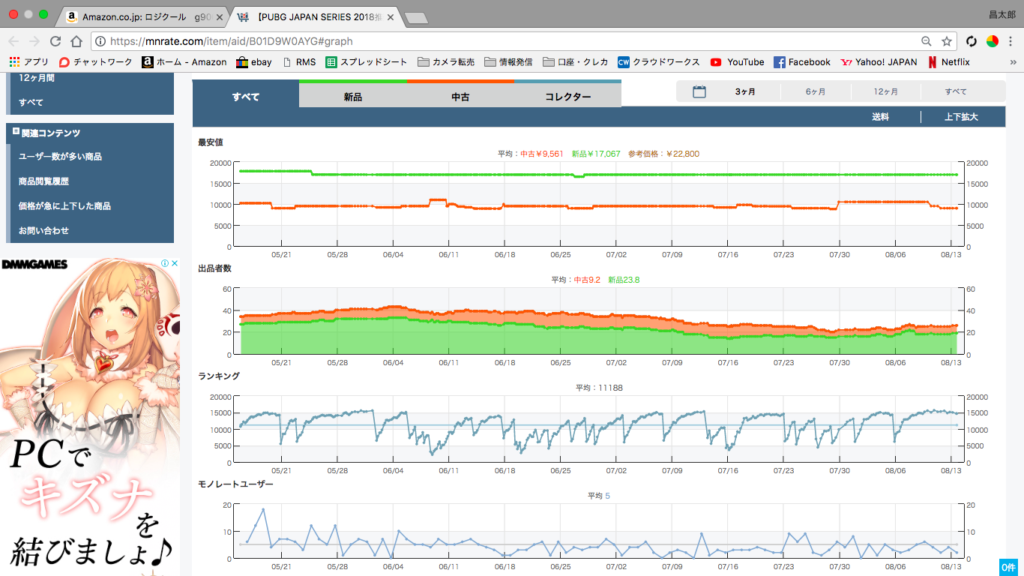This screenshot has width=1024, height=576.
Task: Open 商品閲覧履歴 in the sidebar
Action: 43,182
